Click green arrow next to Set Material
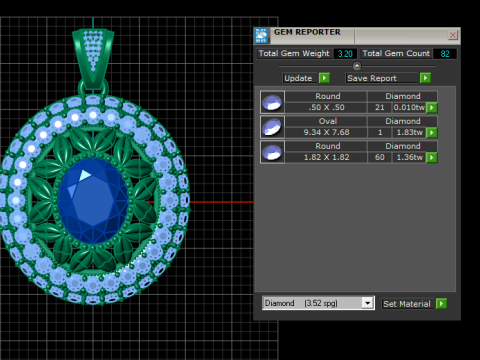The height and width of the screenshot is (360, 480). pyautogui.click(x=441, y=304)
